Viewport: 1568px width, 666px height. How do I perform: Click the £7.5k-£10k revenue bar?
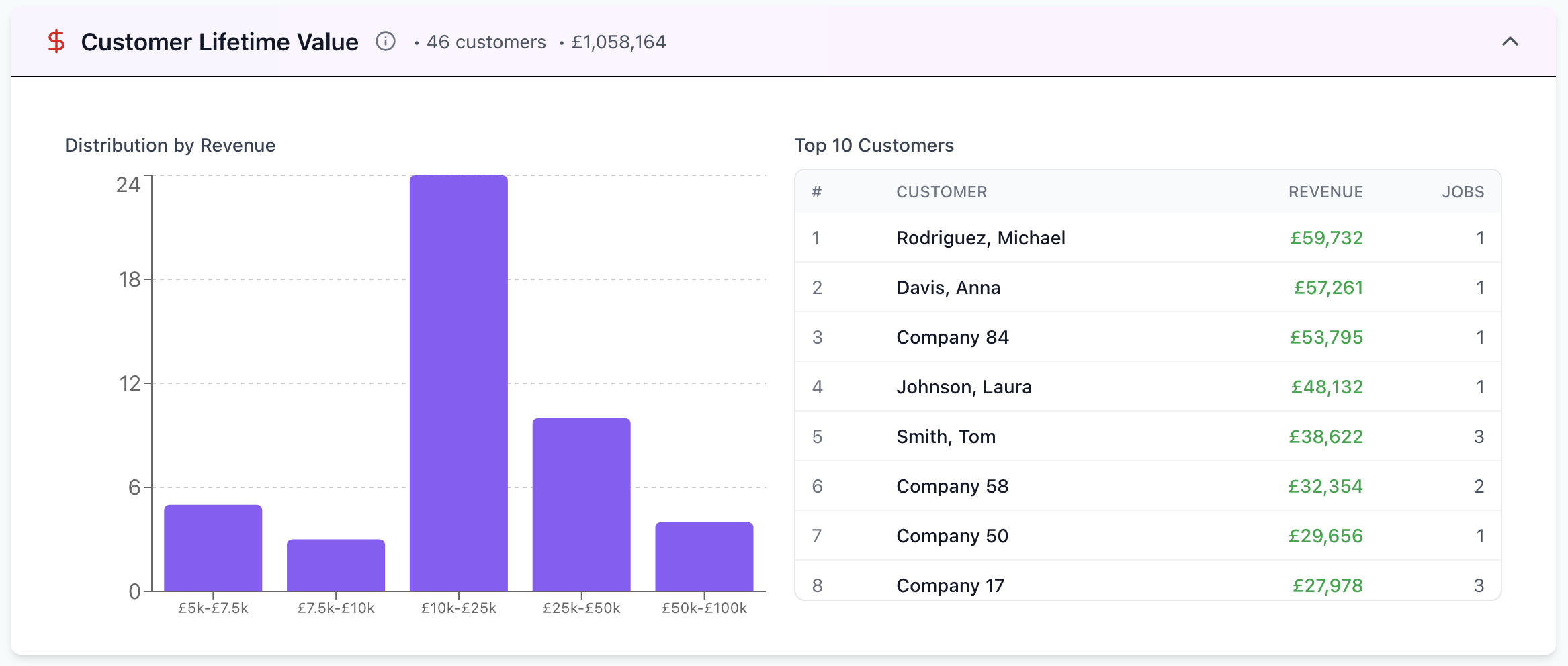click(336, 565)
